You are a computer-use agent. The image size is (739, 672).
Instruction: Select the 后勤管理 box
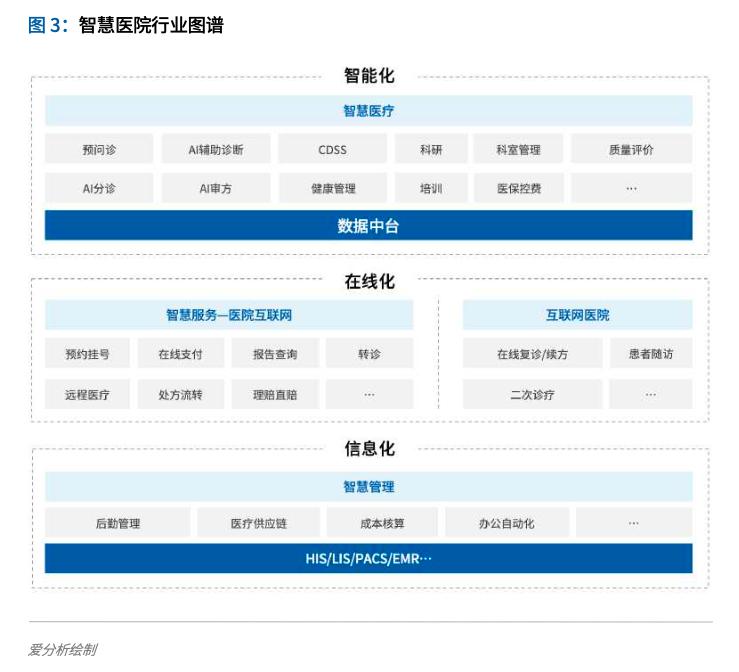118,523
